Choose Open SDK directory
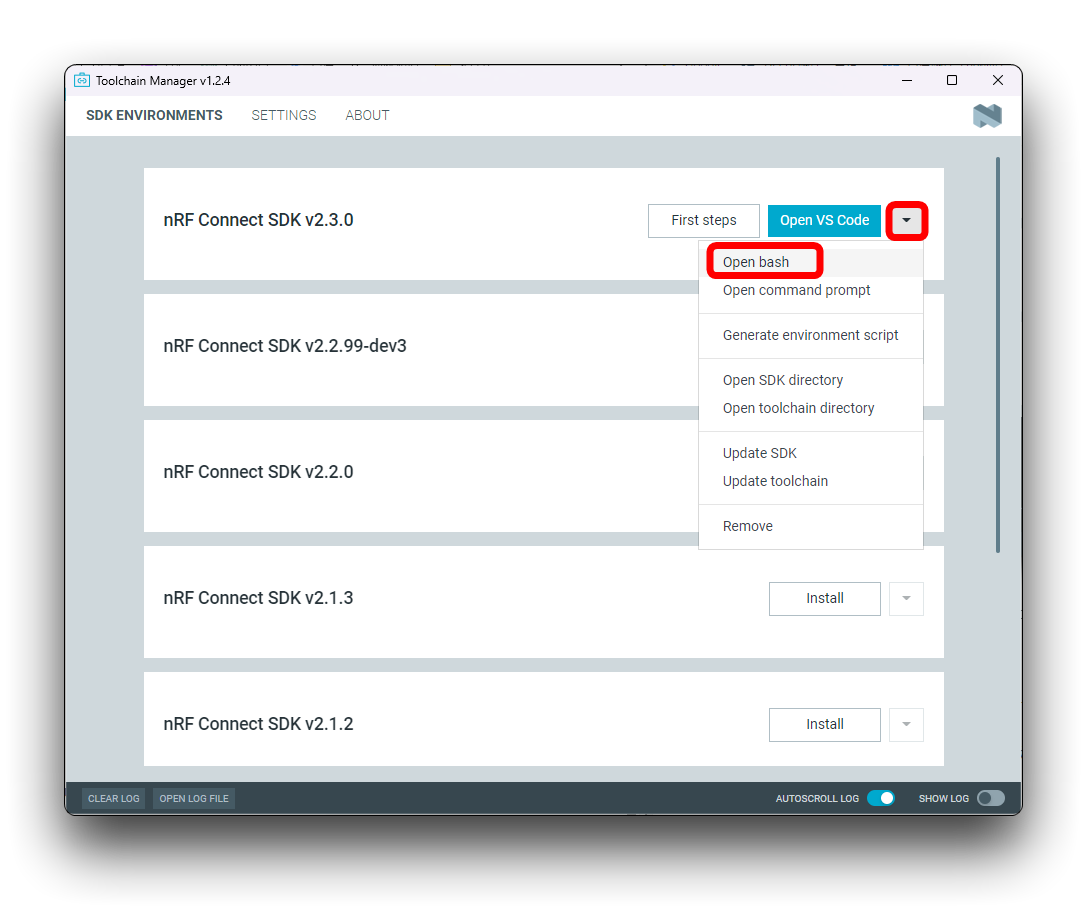1087x912 pixels. [x=810, y=380]
